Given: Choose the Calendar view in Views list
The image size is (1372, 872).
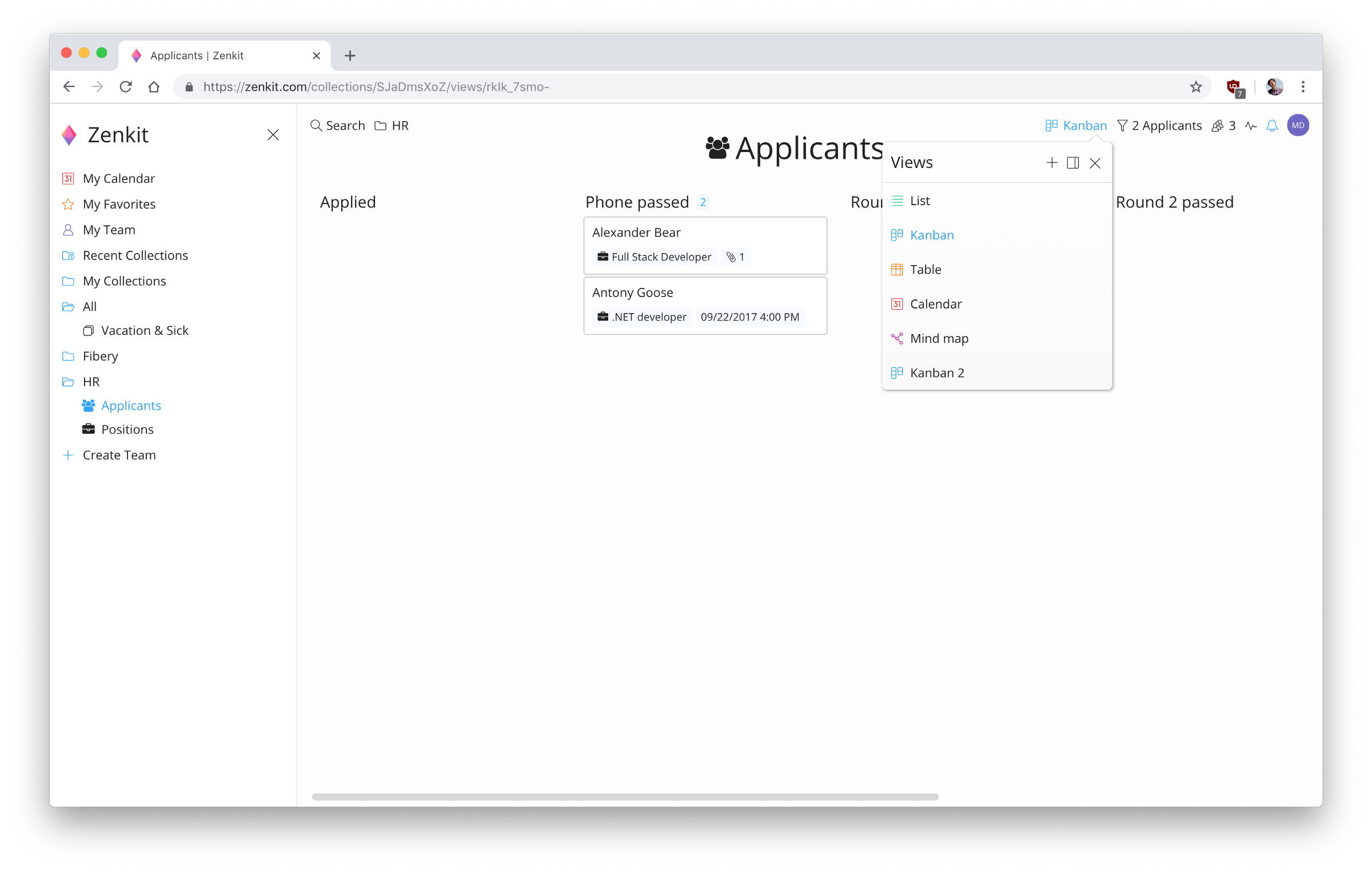Looking at the screenshot, I should [x=935, y=304].
